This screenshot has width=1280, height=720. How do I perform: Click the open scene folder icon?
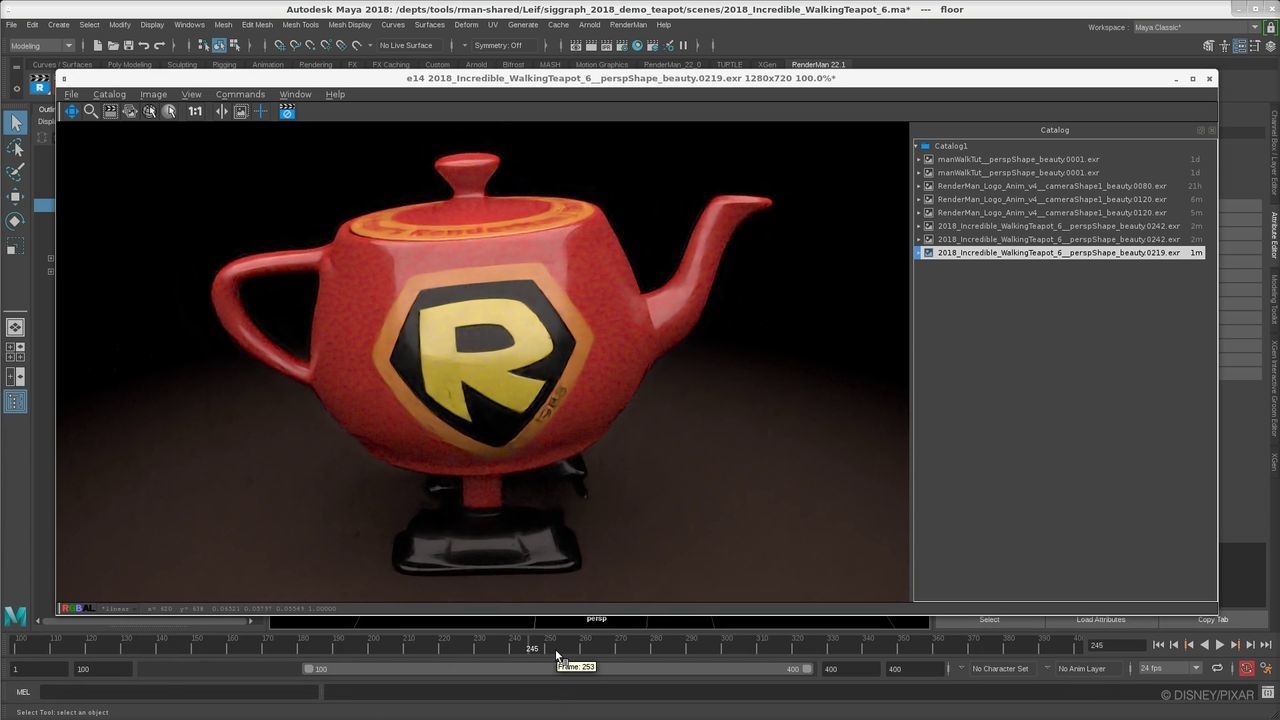coord(113,45)
